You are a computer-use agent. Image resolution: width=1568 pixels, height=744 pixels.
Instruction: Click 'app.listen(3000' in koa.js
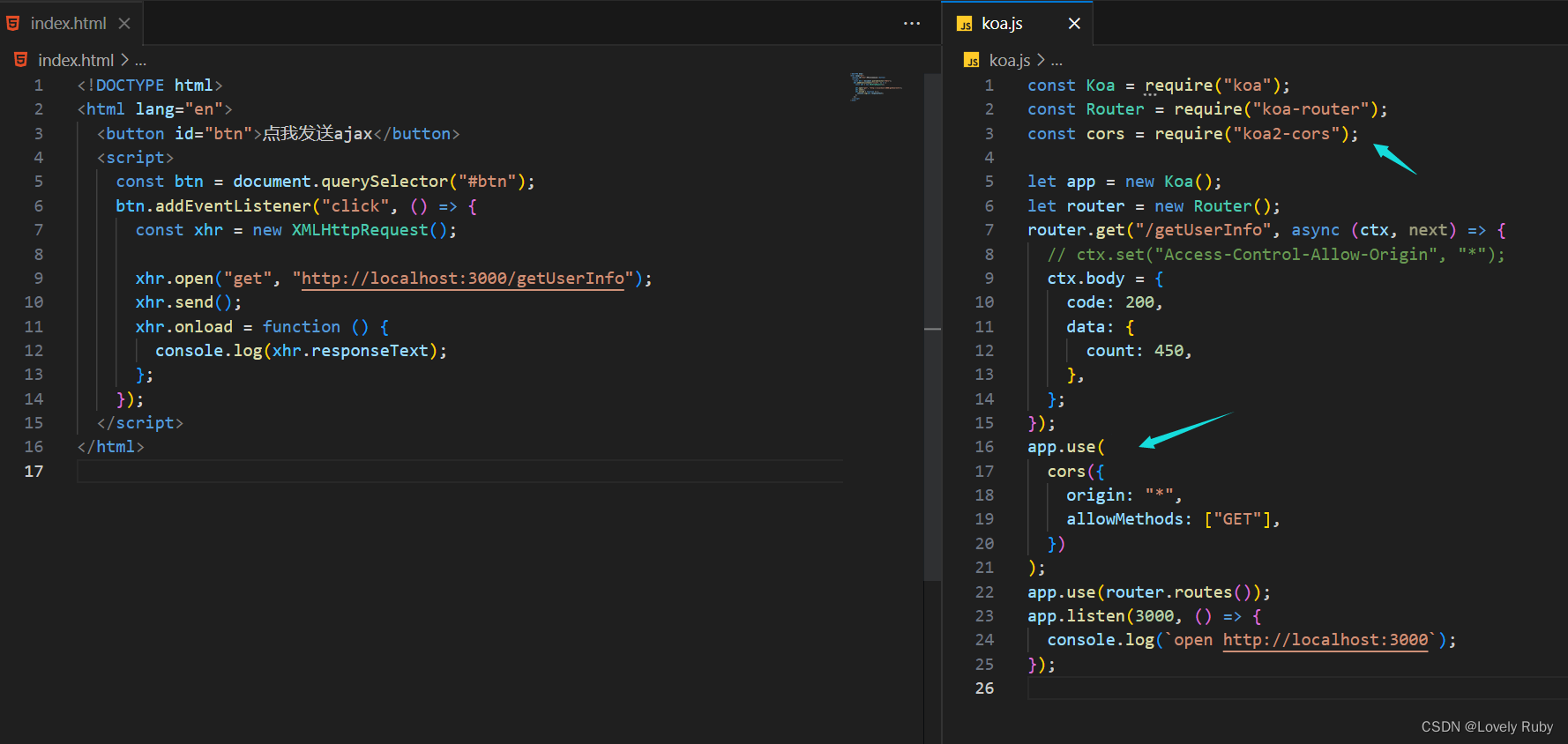[x=1101, y=616]
